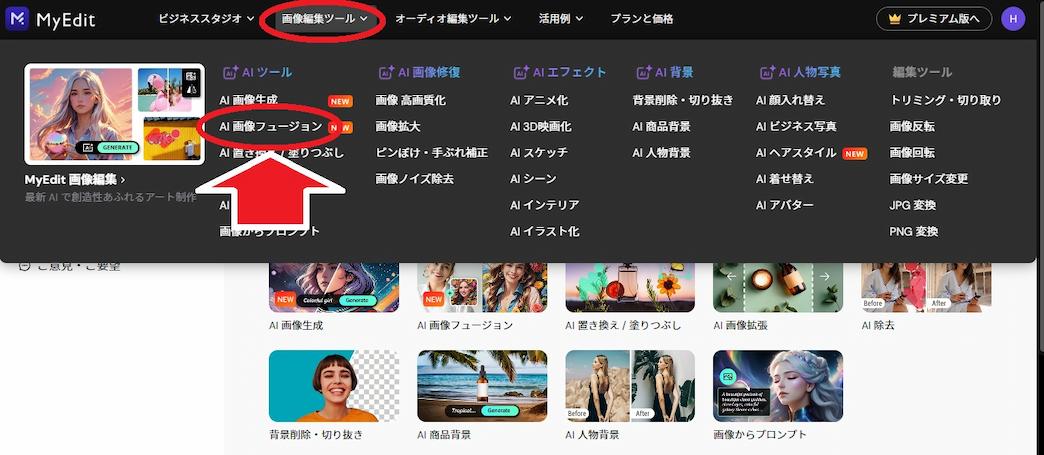Open 背景削除・切り抜き card thumbnail
The width and height of the screenshot is (1044, 455).
(x=334, y=386)
